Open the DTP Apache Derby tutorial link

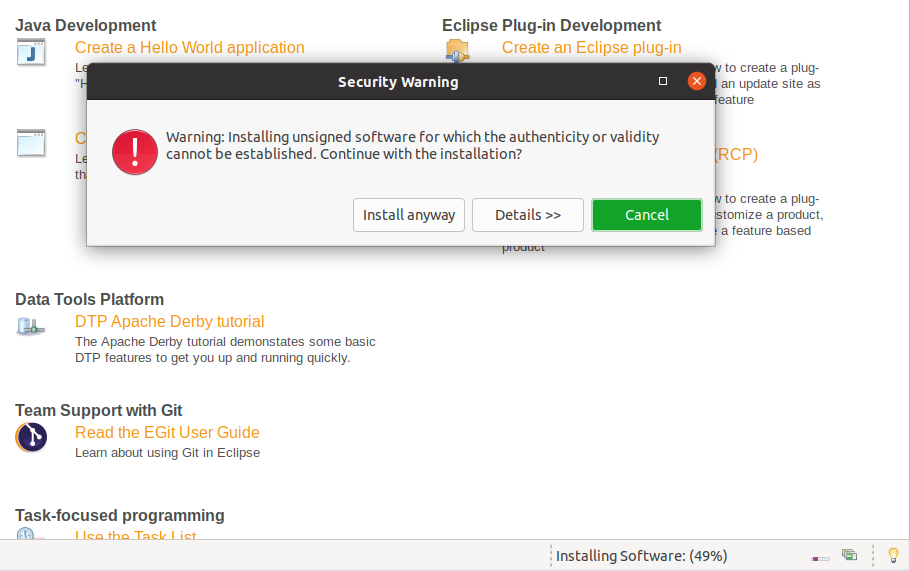pyautogui.click(x=169, y=322)
